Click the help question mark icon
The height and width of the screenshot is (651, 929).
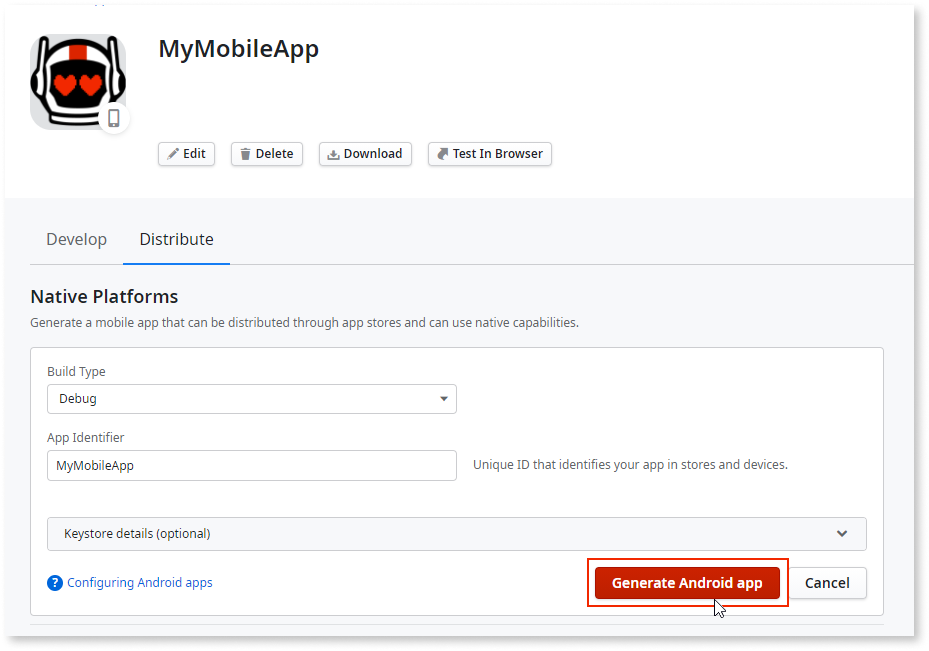[x=55, y=582]
